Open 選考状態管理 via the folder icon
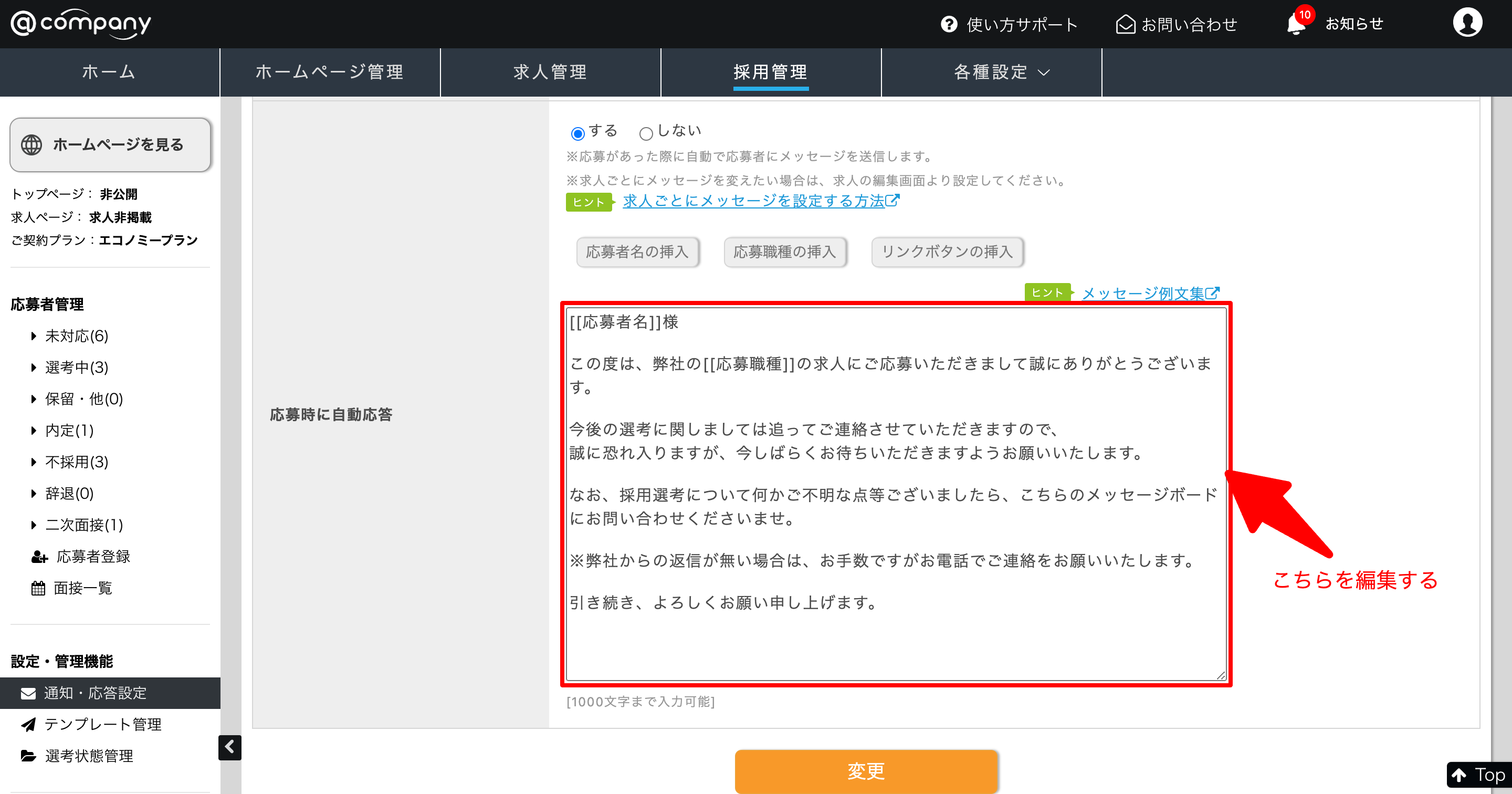This screenshot has height=794, width=1512. [28, 756]
